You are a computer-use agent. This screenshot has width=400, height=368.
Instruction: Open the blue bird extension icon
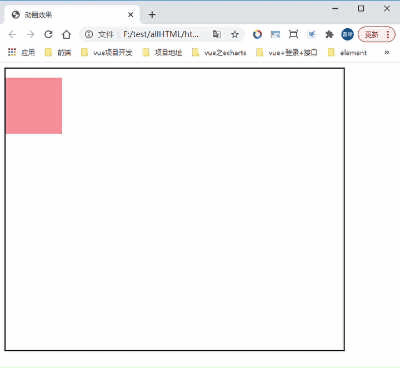(x=312, y=34)
